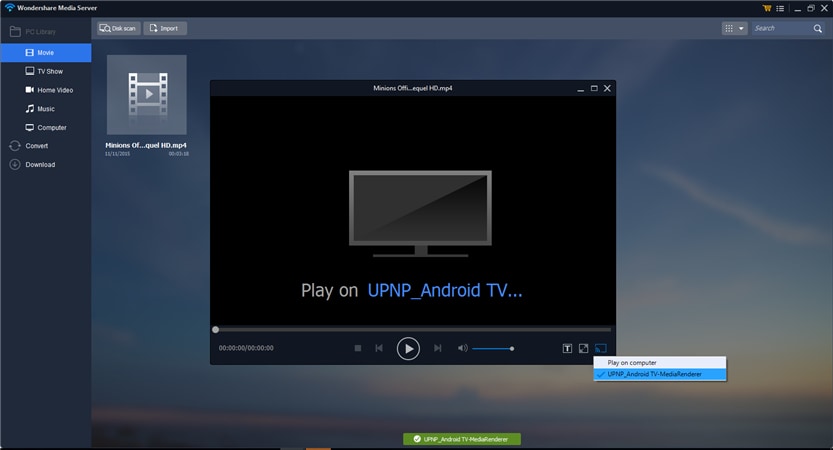This screenshot has height=450, width=833.
Task: Select UPNP_Android TV-MediaRenderer in menu
Action: (660, 374)
